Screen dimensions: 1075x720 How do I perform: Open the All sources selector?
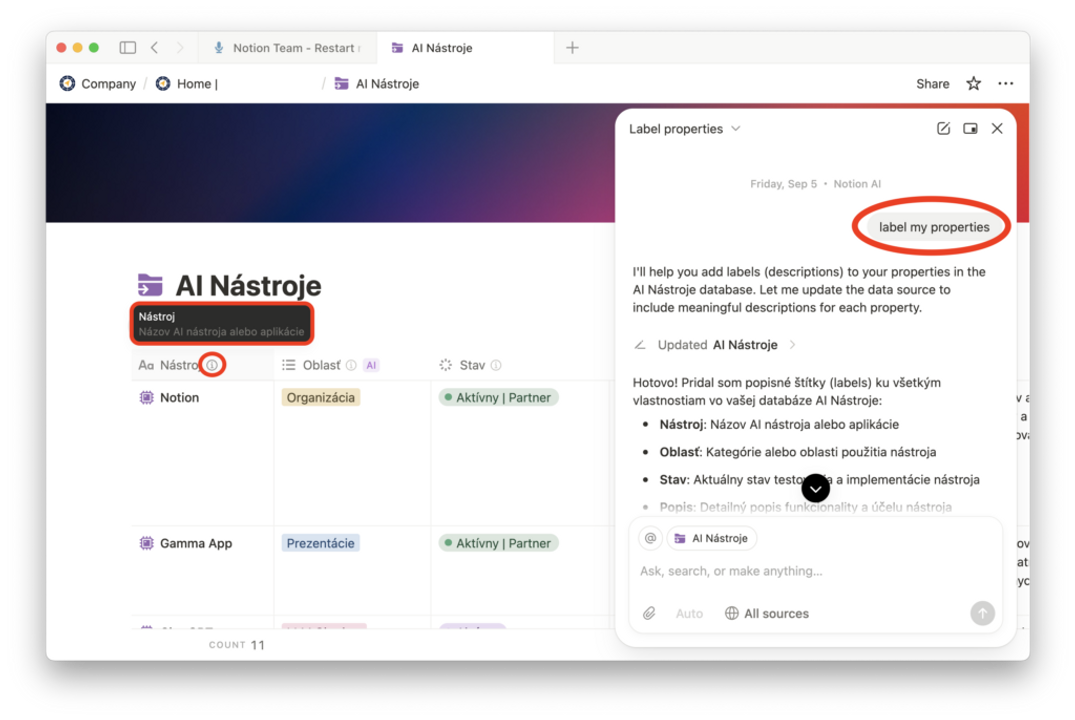point(766,614)
